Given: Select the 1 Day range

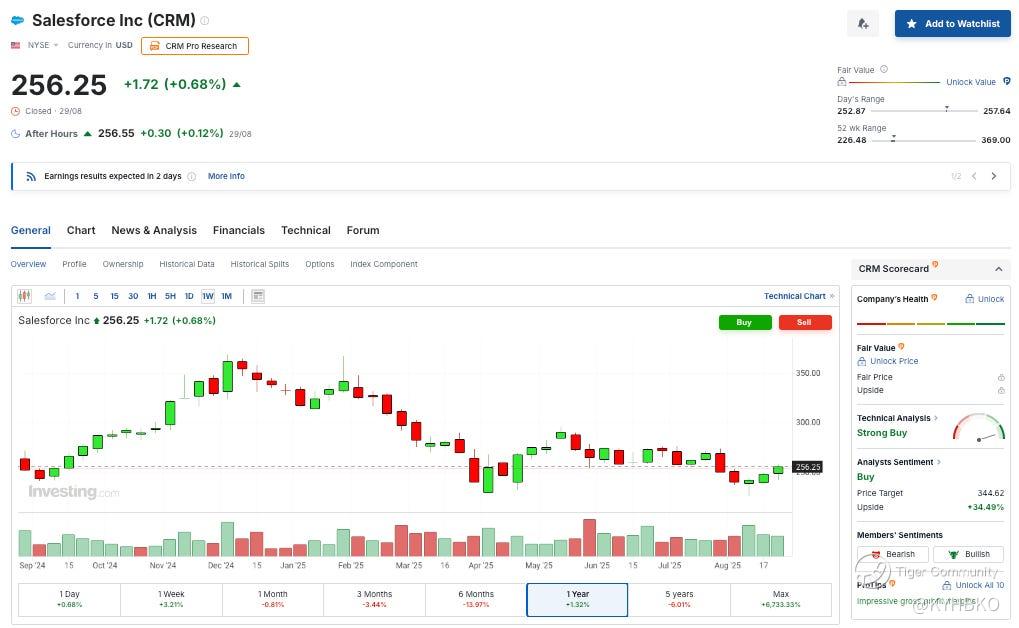Looking at the screenshot, I should 70,599.
